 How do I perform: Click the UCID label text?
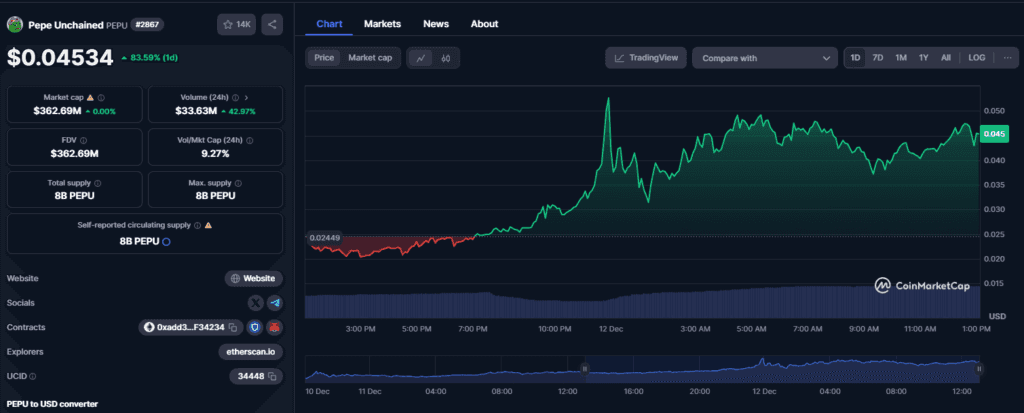(16, 376)
